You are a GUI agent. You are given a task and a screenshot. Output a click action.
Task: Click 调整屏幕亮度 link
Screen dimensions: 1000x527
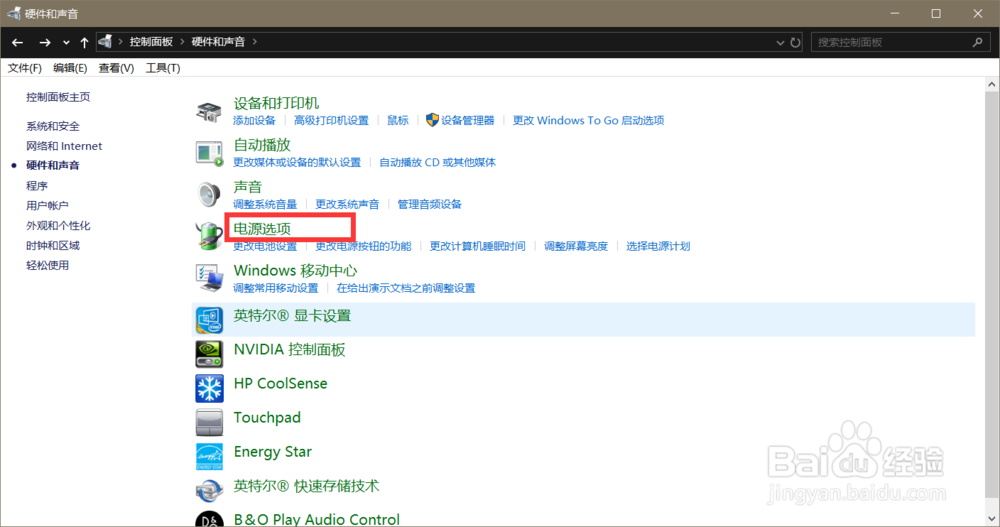pyautogui.click(x=576, y=246)
